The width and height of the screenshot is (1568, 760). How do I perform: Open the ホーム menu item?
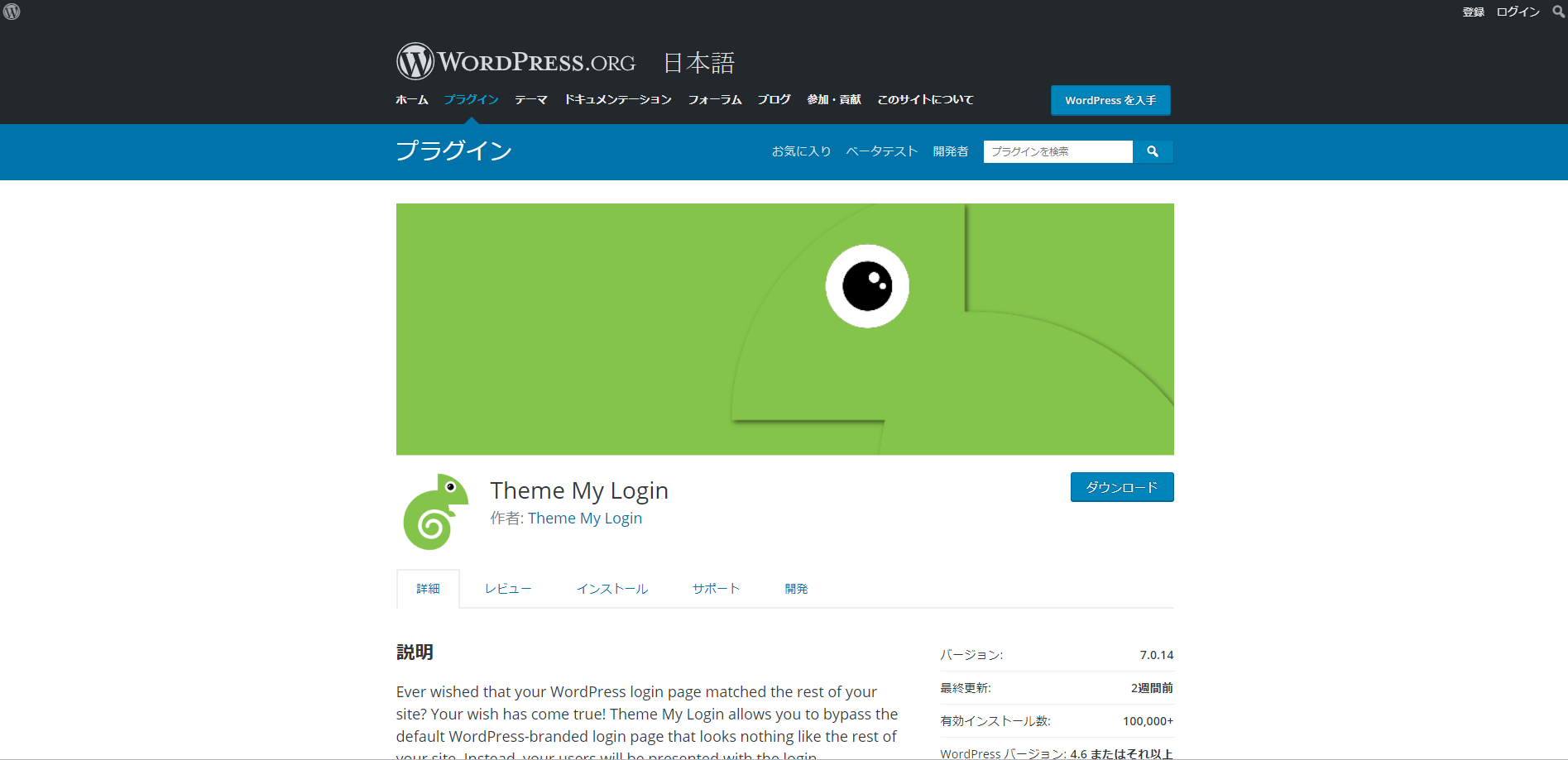pyautogui.click(x=411, y=99)
